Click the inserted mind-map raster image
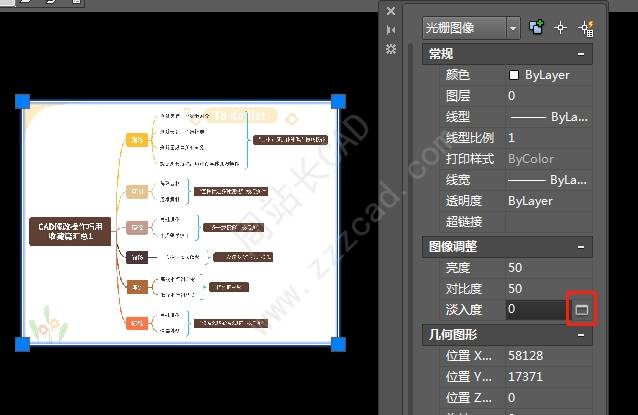Screen dimensions: 638x415 [180, 223]
